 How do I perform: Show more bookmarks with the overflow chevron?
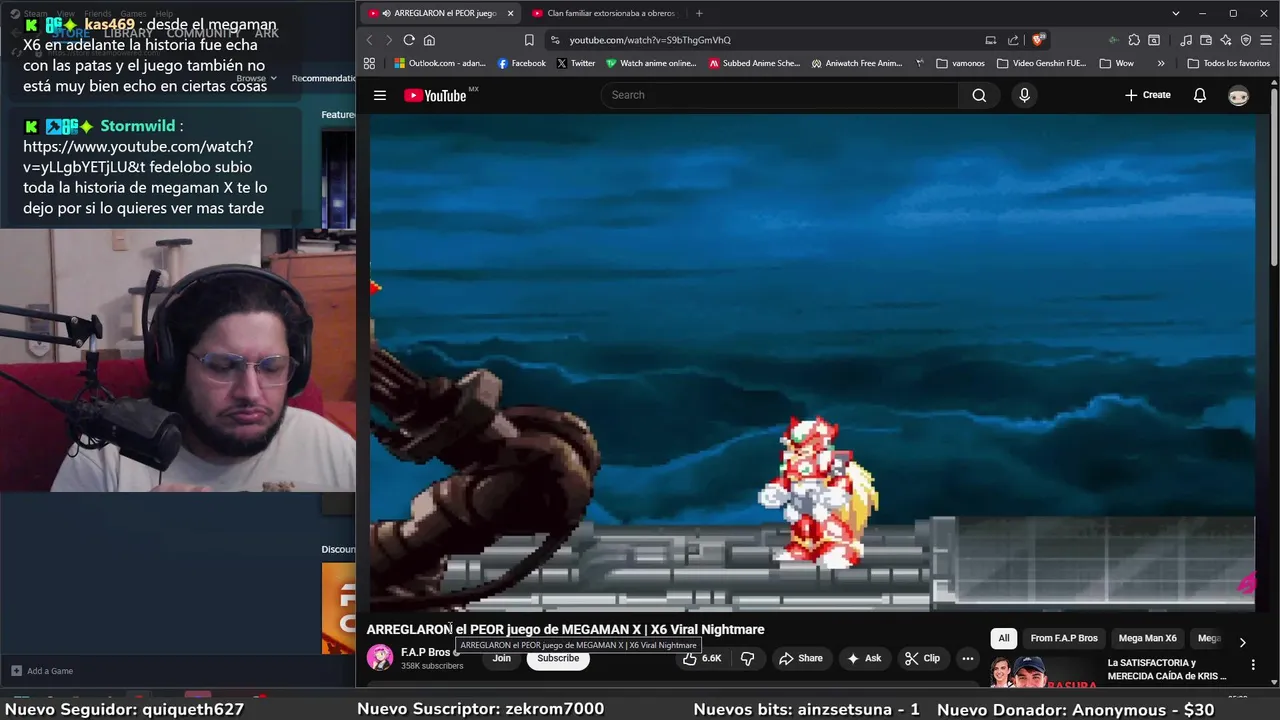pyautogui.click(x=1160, y=63)
